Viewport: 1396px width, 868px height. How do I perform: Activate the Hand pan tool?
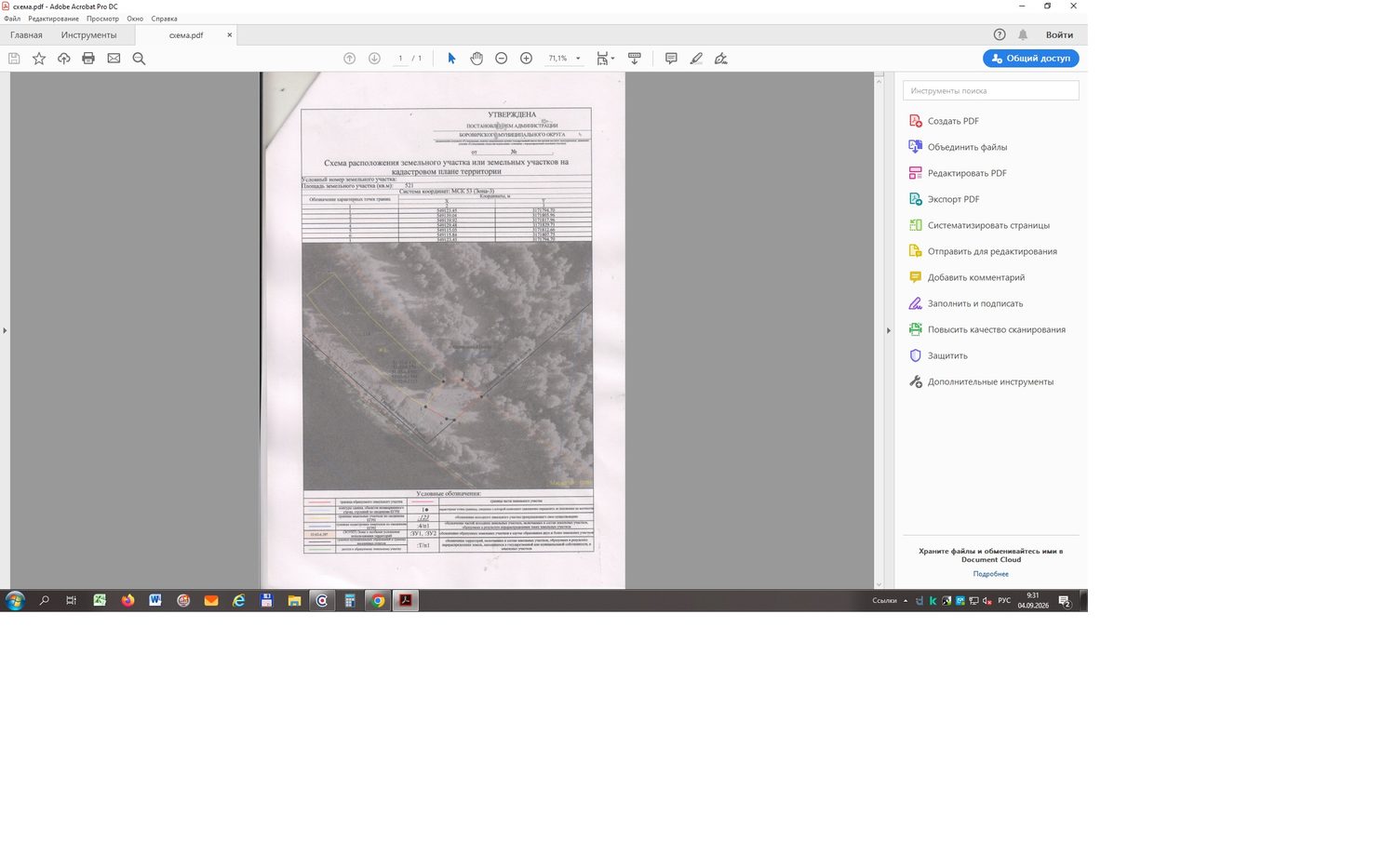click(477, 59)
